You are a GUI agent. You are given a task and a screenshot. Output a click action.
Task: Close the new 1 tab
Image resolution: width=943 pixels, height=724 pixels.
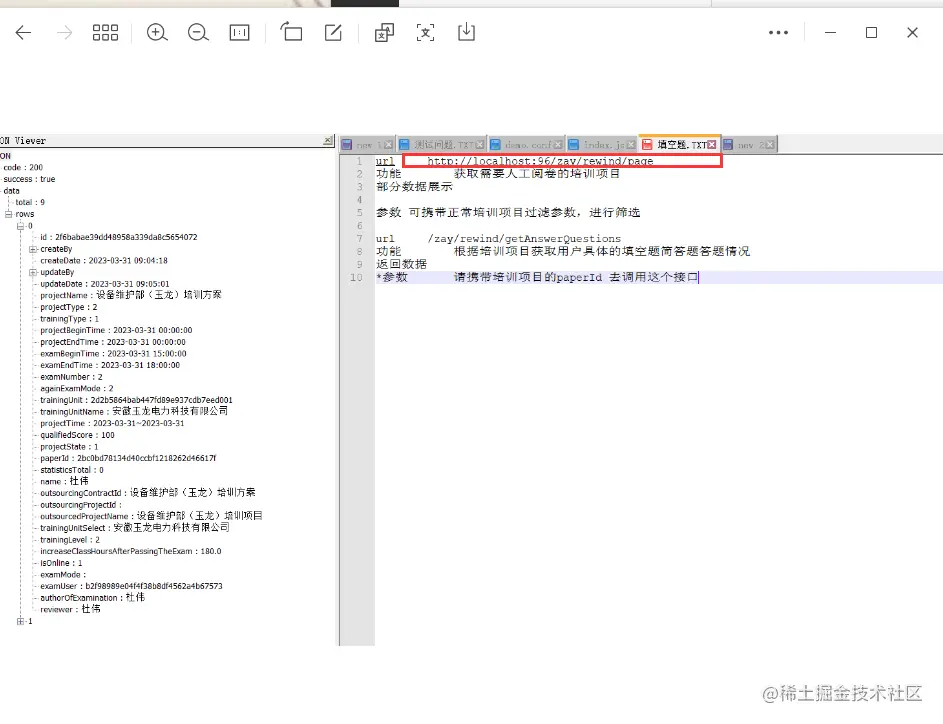(389, 145)
